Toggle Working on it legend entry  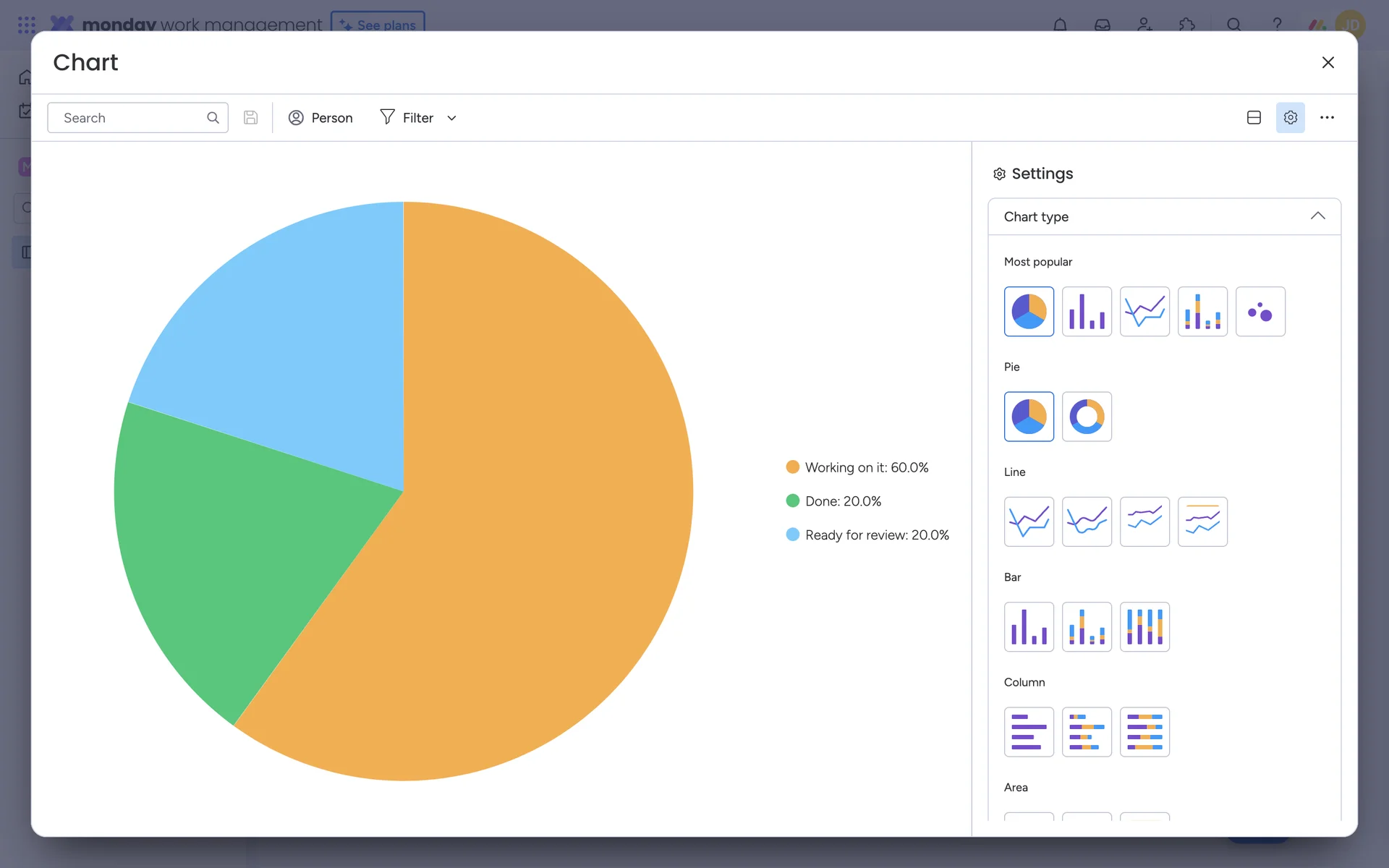[866, 467]
